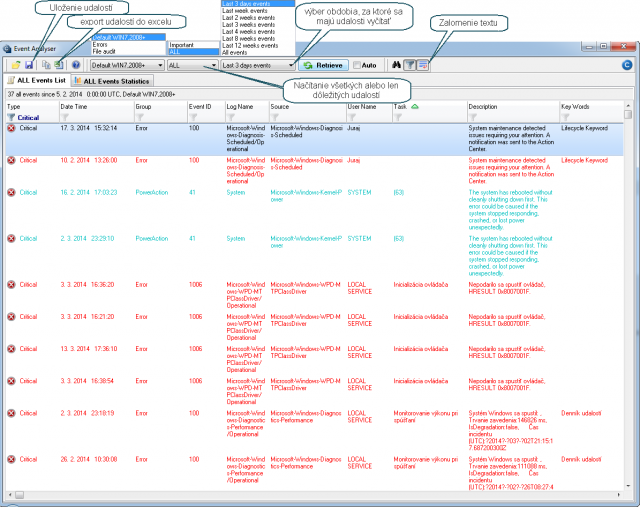Click Juraj user name in 17. 3. 2014 row
Viewport: 640px width, 507px height.
pyautogui.click(x=353, y=128)
